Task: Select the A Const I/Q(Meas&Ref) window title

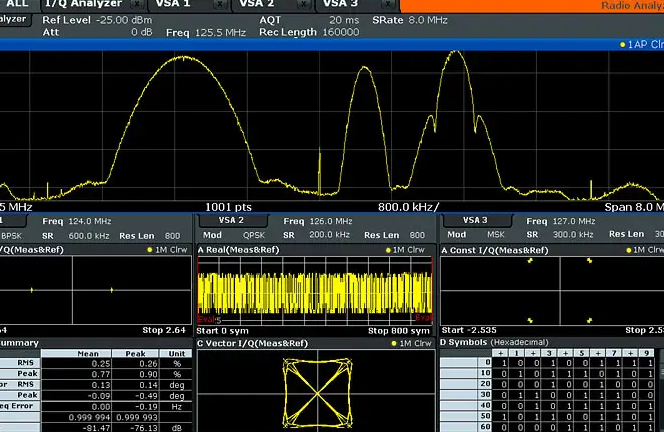Action: pos(495,250)
